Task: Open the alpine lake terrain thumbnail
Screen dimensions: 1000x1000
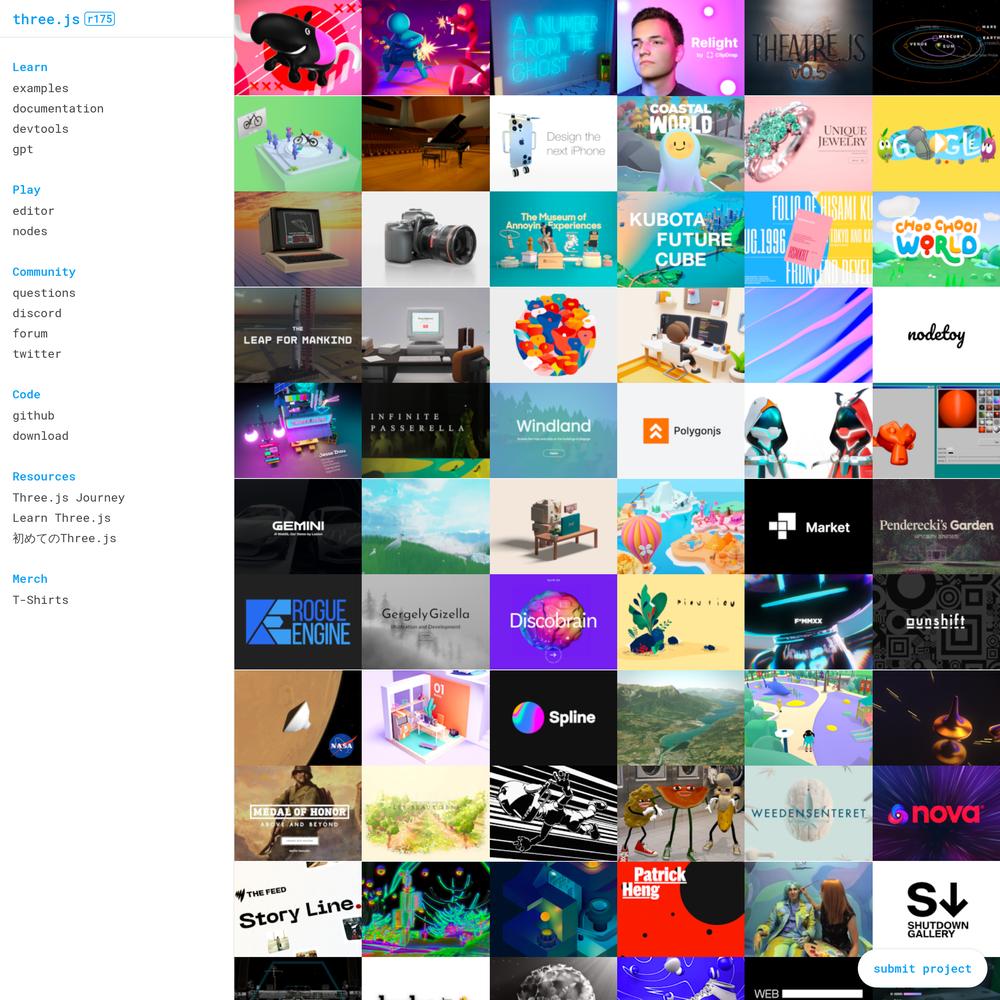Action: tap(680, 717)
